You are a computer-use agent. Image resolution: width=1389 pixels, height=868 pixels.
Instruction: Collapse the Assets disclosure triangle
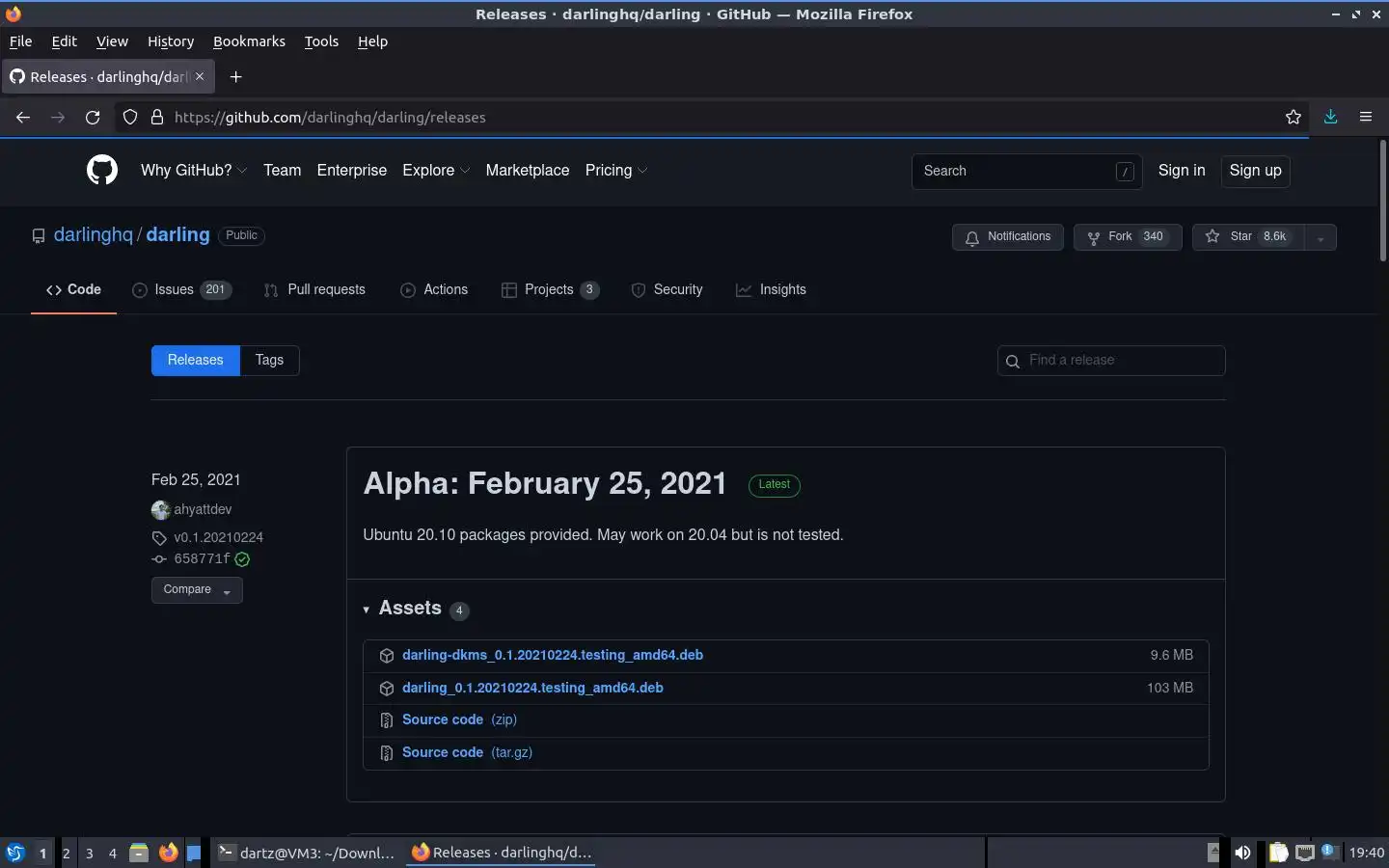367,610
